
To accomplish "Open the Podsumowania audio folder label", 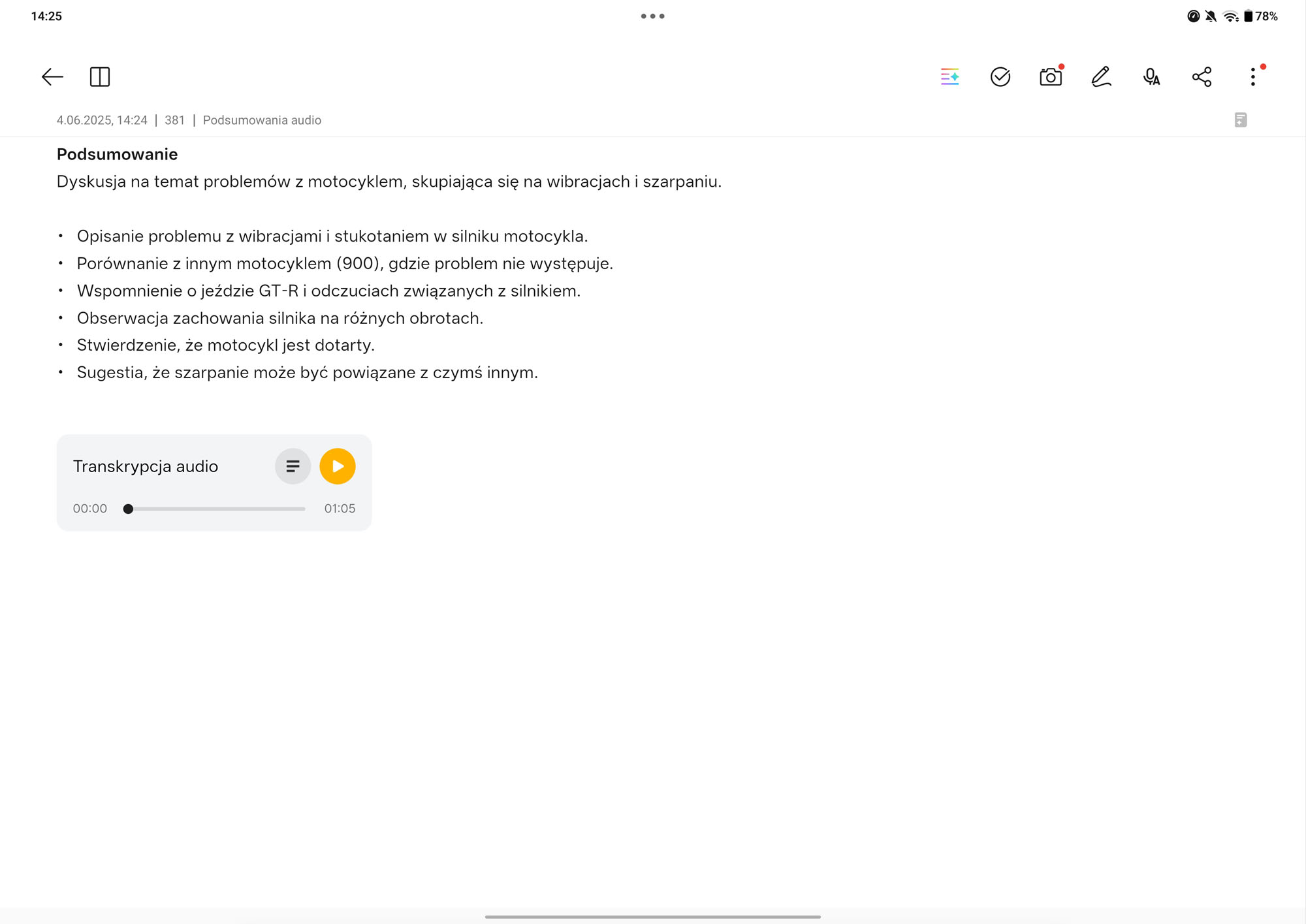I will (262, 120).
